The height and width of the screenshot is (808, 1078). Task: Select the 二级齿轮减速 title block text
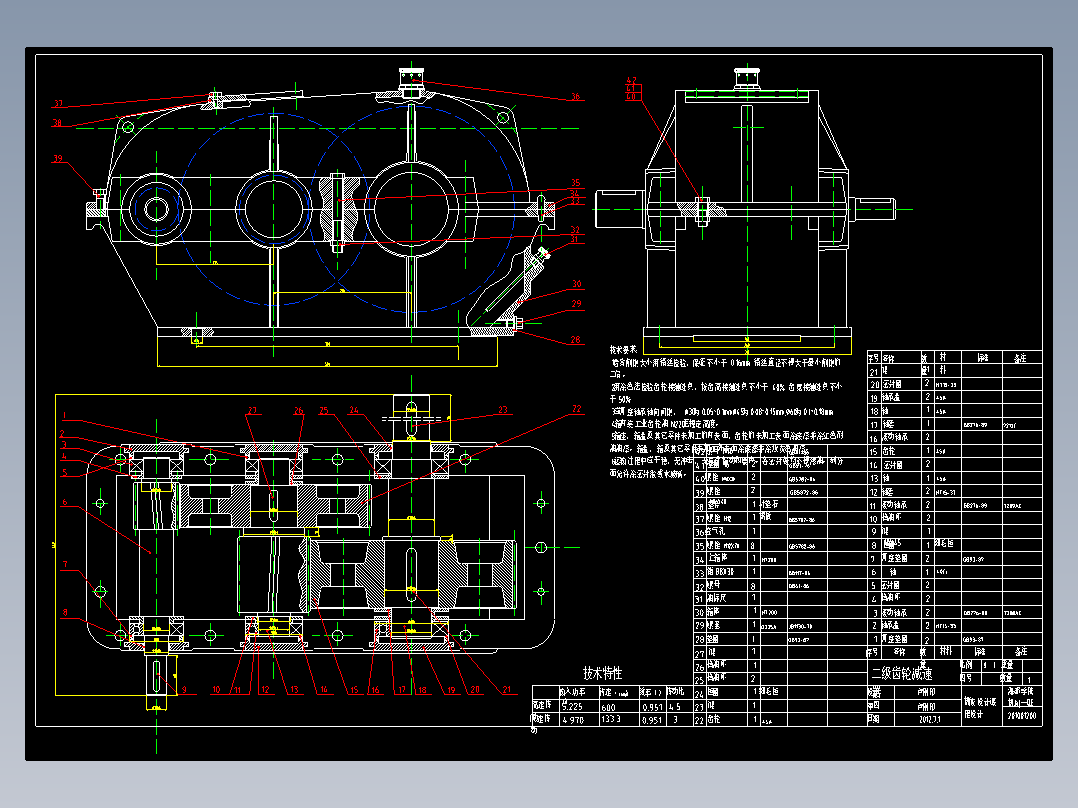click(902, 674)
